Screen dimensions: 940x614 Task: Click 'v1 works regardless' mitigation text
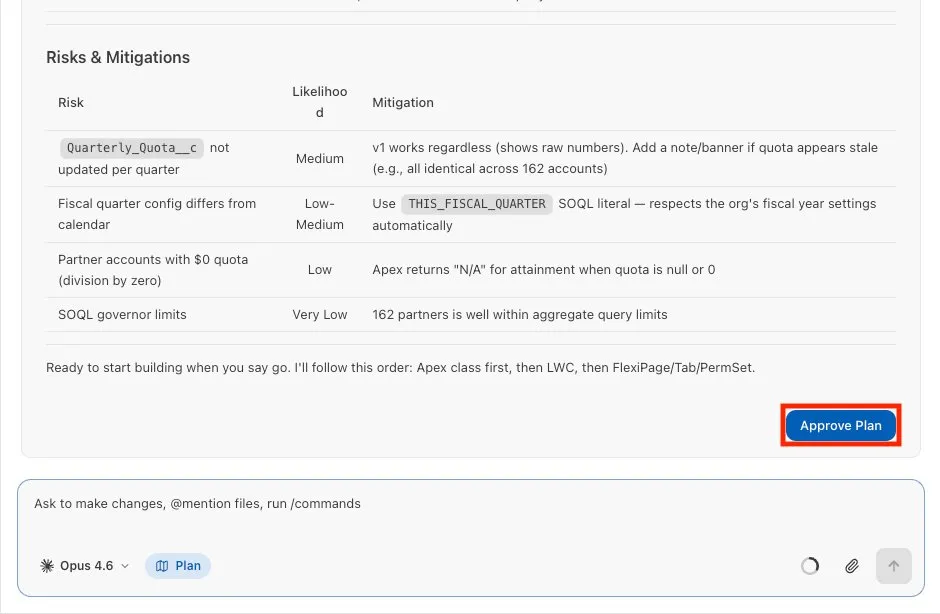[625, 158]
